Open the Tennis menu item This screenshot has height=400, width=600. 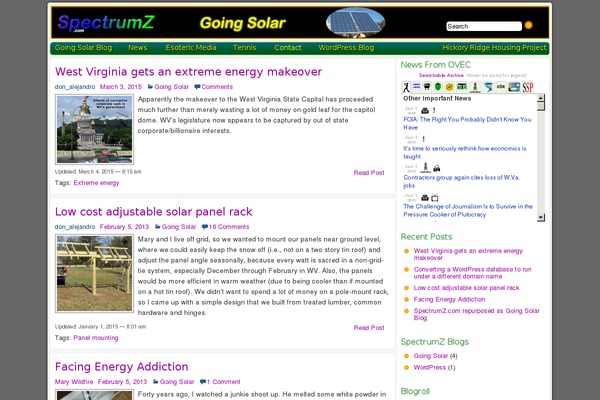pyautogui.click(x=245, y=48)
